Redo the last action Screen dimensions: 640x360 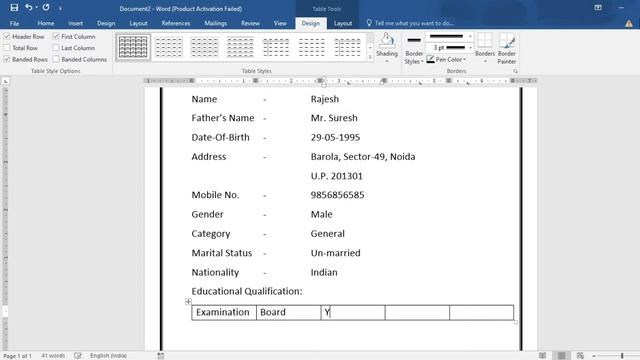click(46, 8)
